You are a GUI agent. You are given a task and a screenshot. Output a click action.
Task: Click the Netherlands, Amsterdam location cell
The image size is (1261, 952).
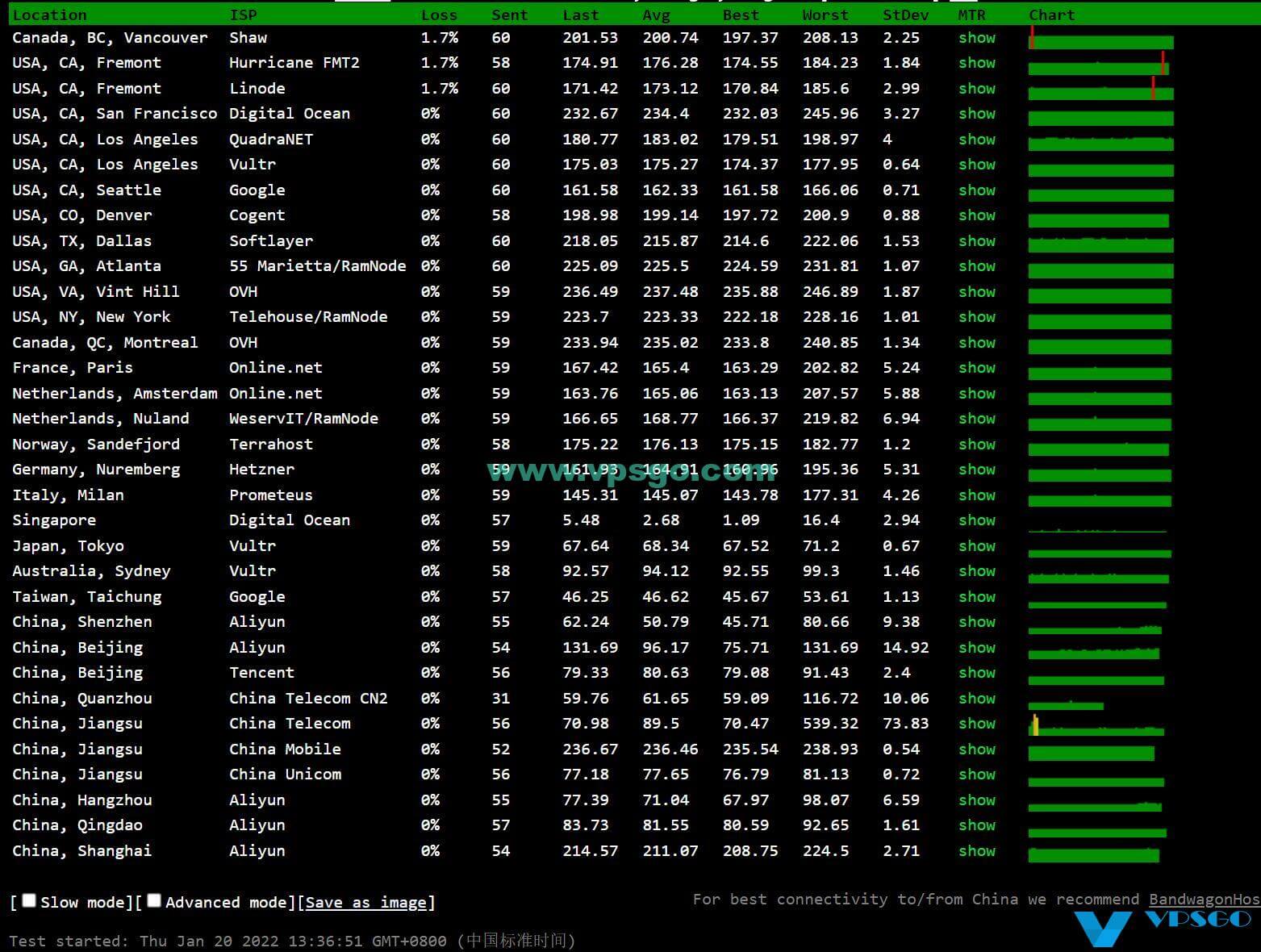click(115, 394)
